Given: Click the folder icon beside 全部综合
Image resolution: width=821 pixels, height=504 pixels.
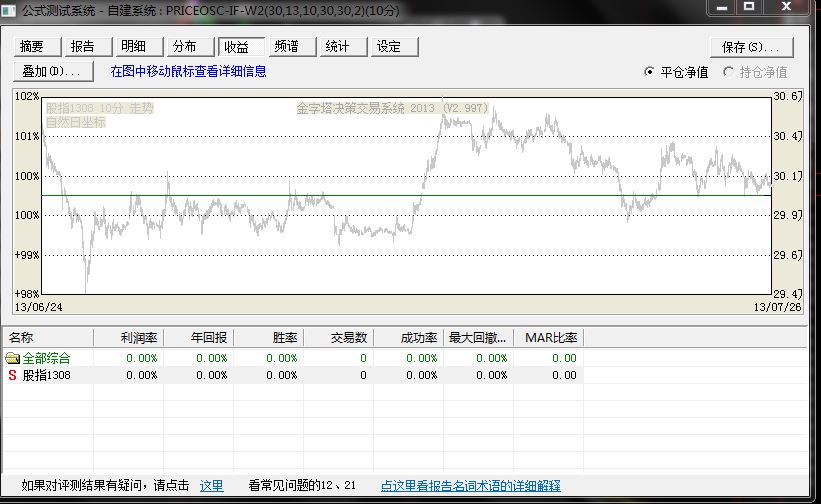Looking at the screenshot, I should (12, 358).
